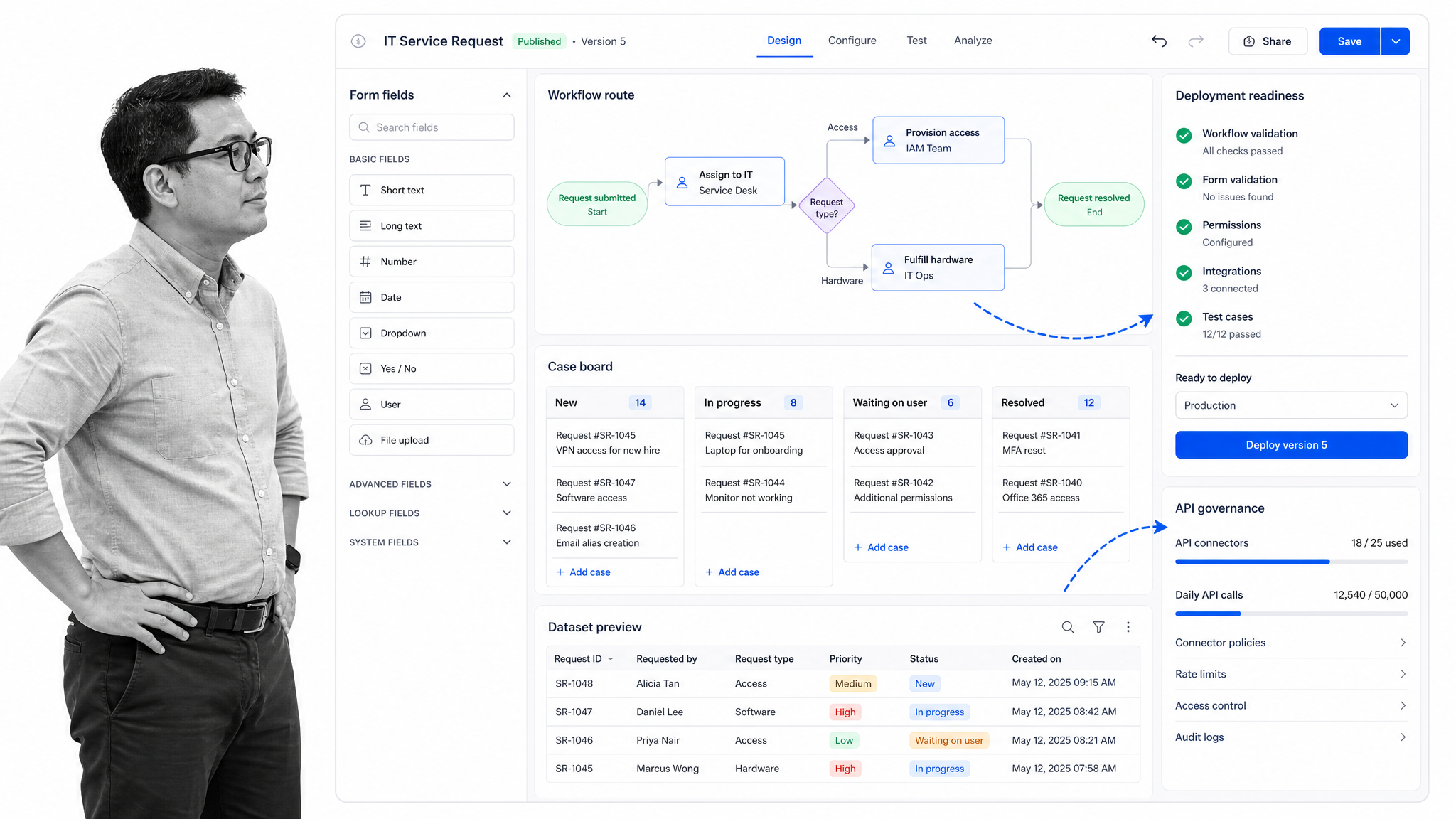Open Connector policies

click(x=1291, y=643)
